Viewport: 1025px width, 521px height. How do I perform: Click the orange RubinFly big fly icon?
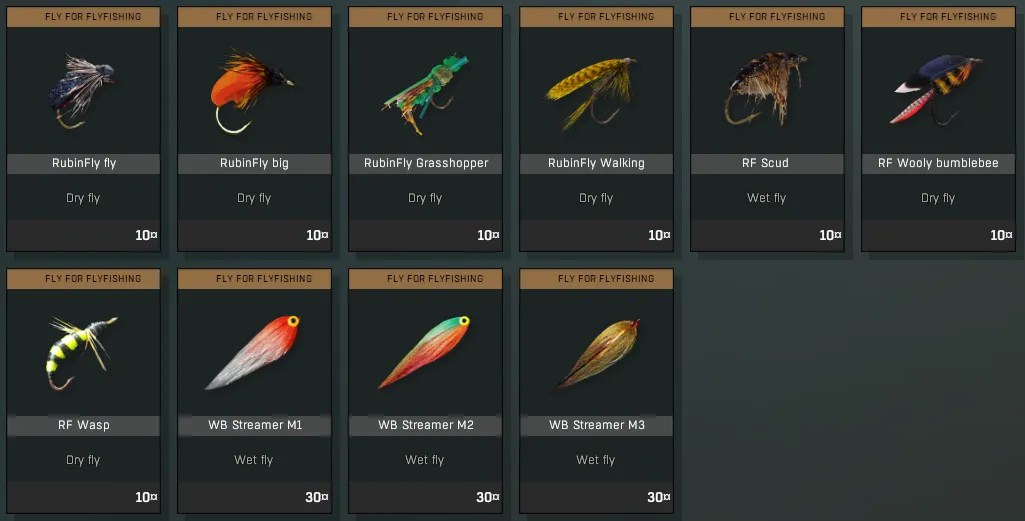[x=252, y=92]
